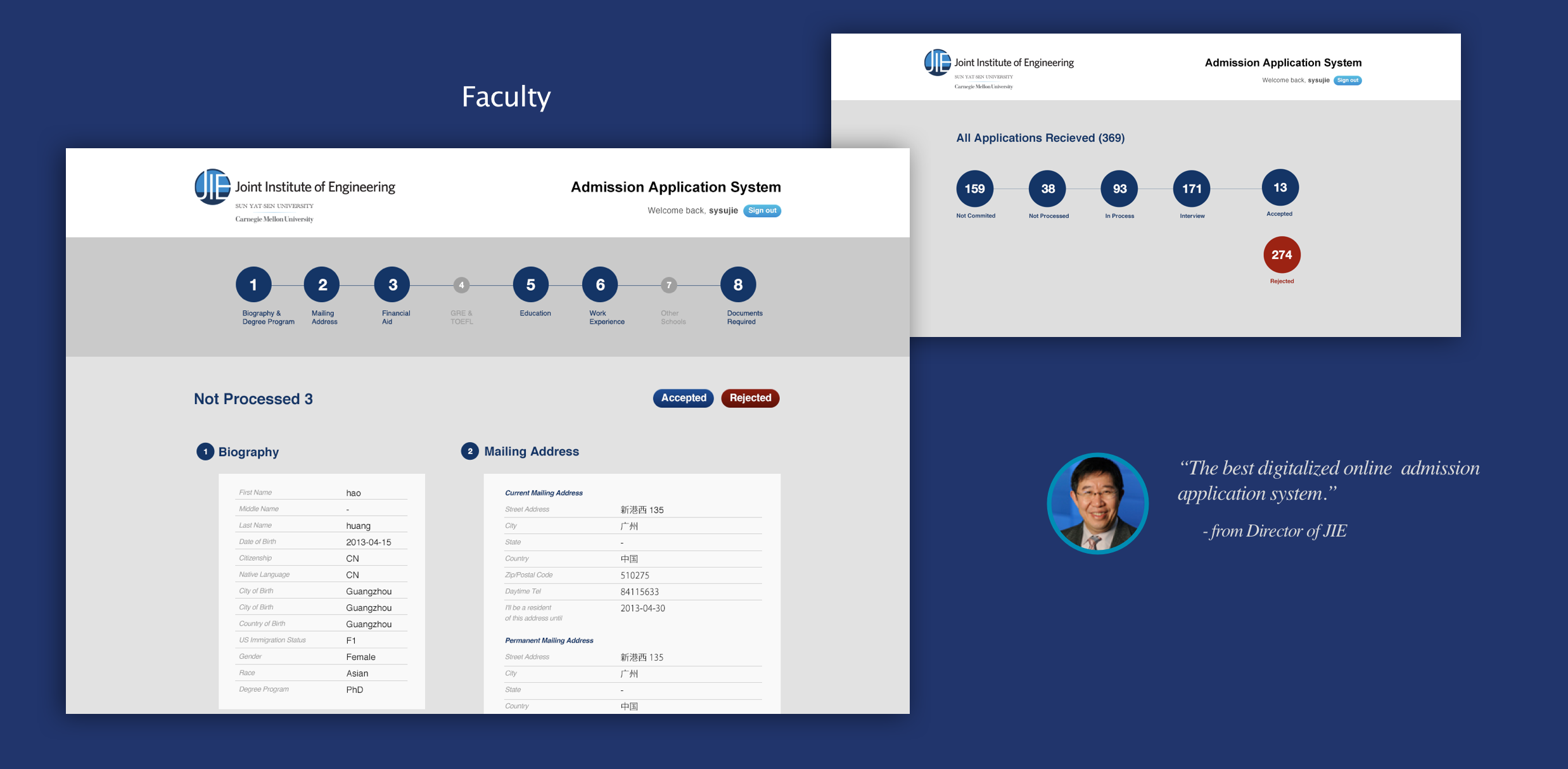View the 38 Not Processed applications
Screen dimensions: 1568x769
pos(1048,189)
